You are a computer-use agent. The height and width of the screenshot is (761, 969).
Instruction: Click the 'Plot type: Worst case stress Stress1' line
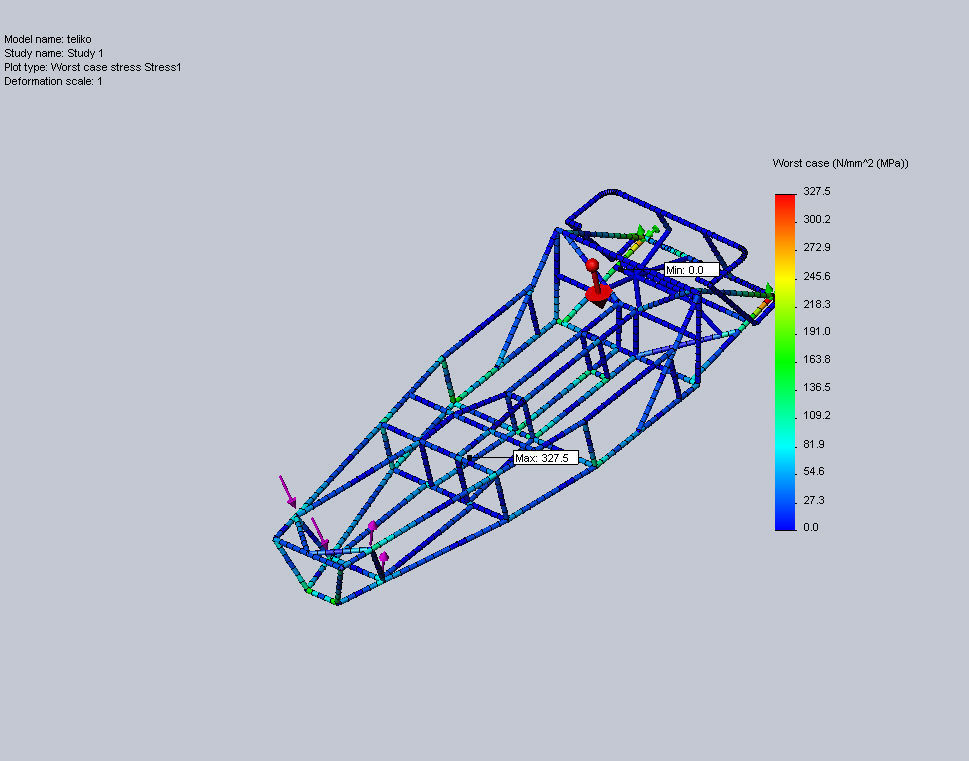click(93, 67)
